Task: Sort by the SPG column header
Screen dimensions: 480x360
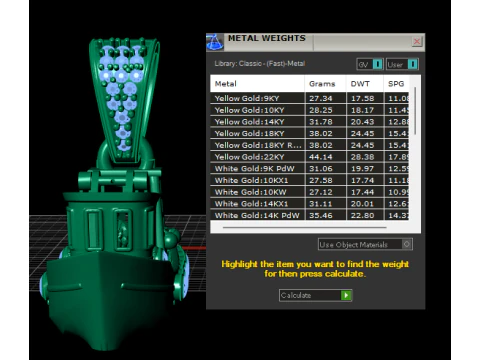Action: pos(396,84)
